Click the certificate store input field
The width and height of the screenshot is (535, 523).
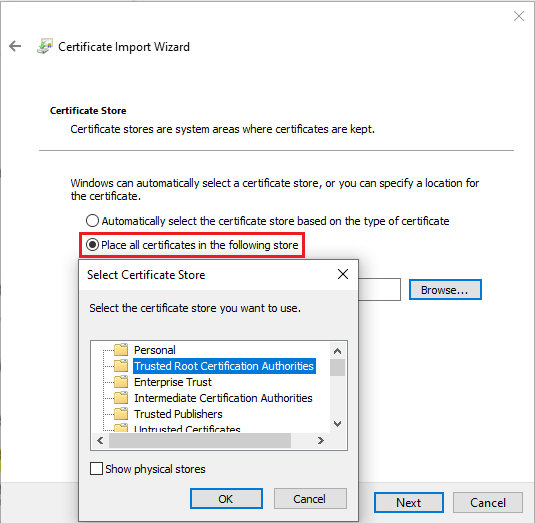(379, 289)
